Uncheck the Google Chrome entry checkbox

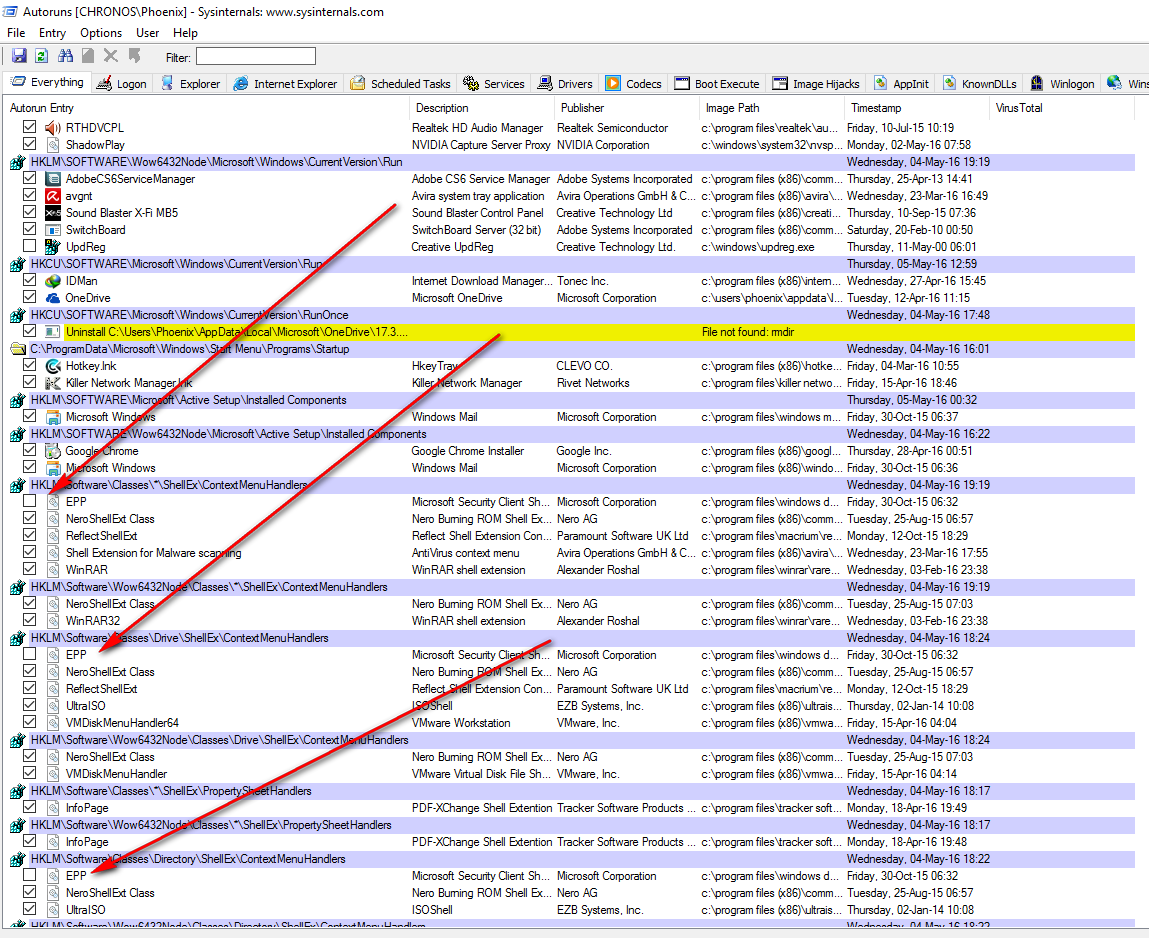(x=29, y=450)
